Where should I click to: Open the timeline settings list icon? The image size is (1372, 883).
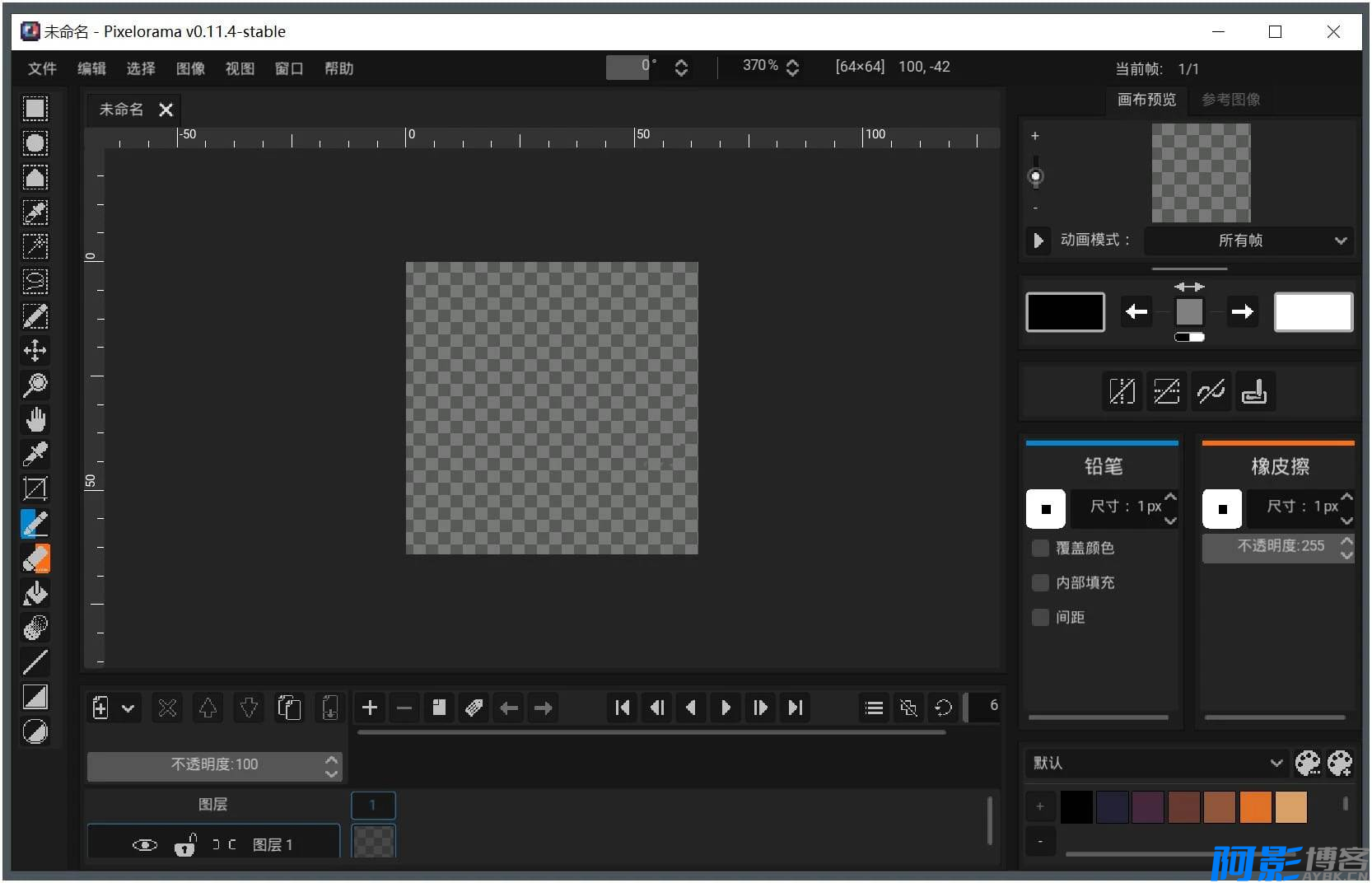[x=874, y=708]
